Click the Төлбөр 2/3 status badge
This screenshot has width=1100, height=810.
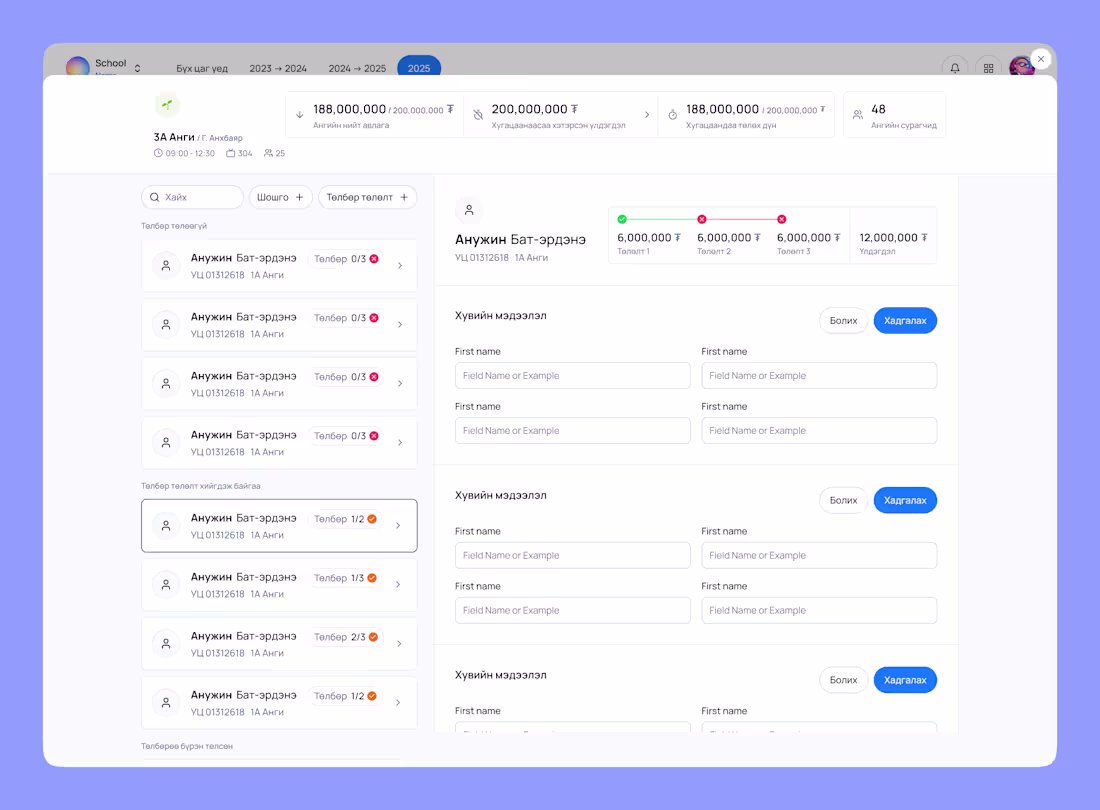tap(345, 637)
